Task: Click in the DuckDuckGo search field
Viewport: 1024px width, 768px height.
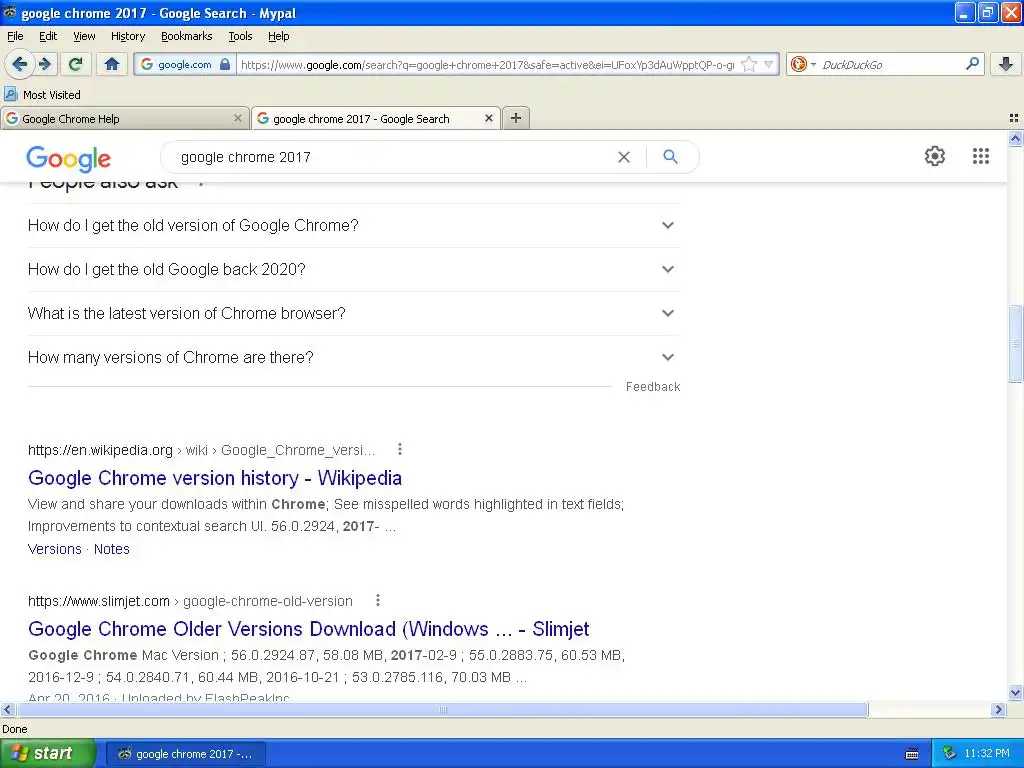Action: tap(889, 64)
